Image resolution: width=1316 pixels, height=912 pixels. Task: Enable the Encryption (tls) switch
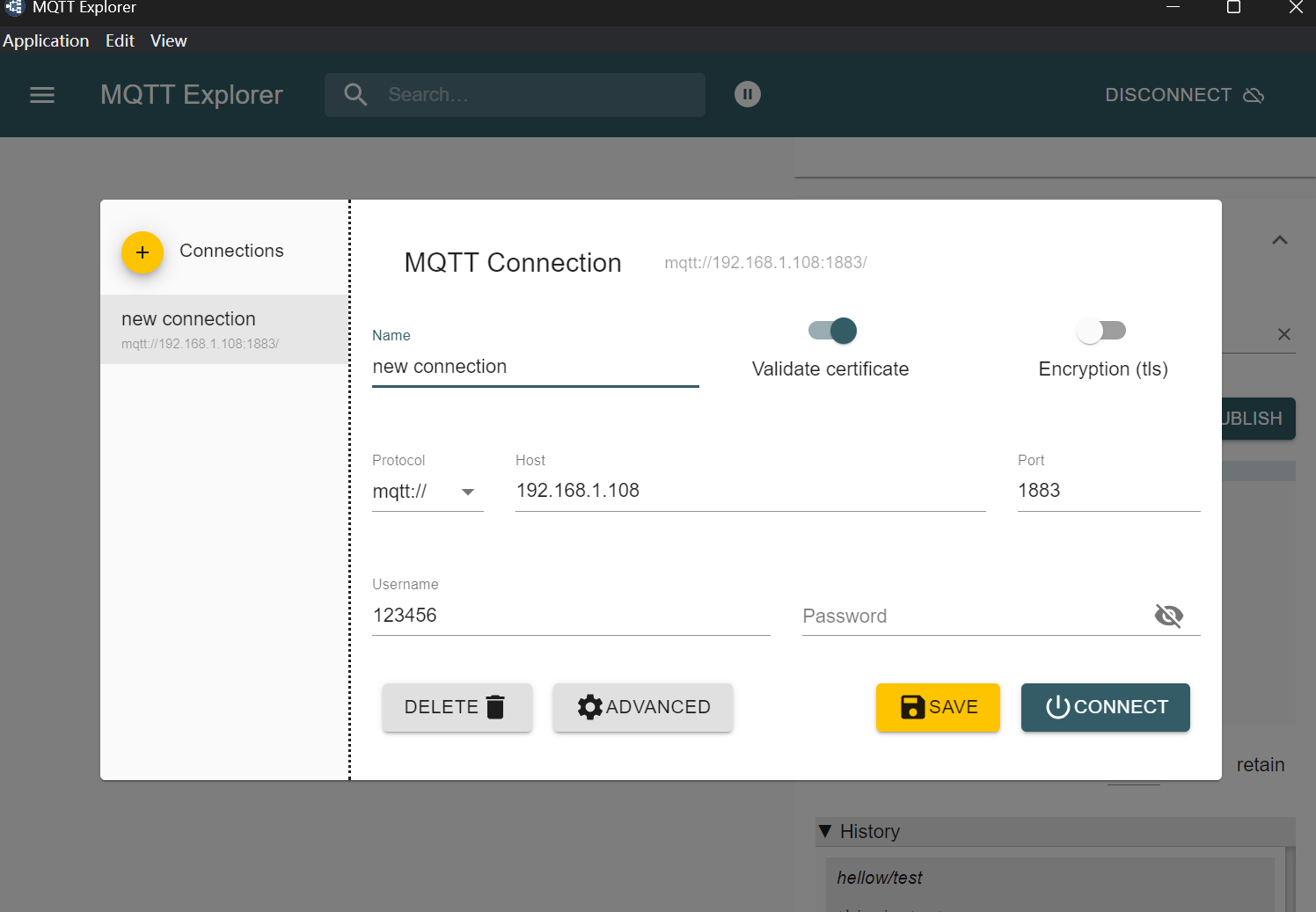(1101, 331)
